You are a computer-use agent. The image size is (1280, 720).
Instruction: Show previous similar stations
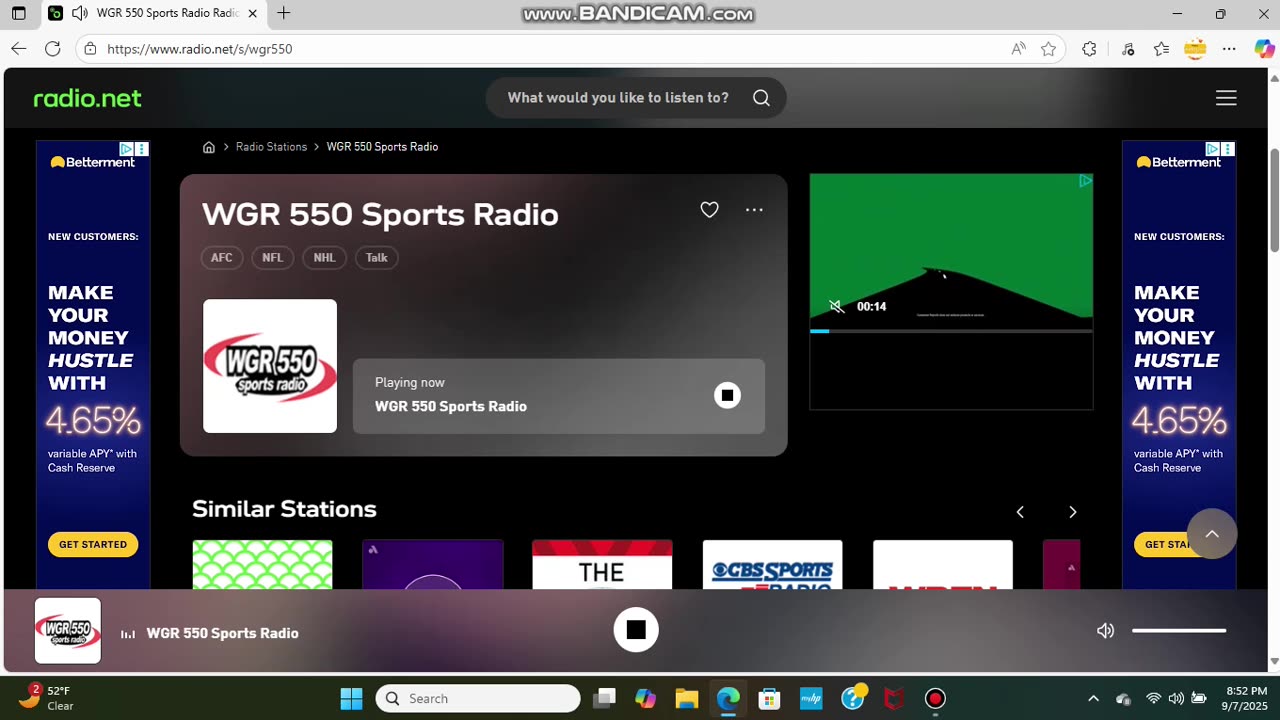pyautogui.click(x=1020, y=512)
